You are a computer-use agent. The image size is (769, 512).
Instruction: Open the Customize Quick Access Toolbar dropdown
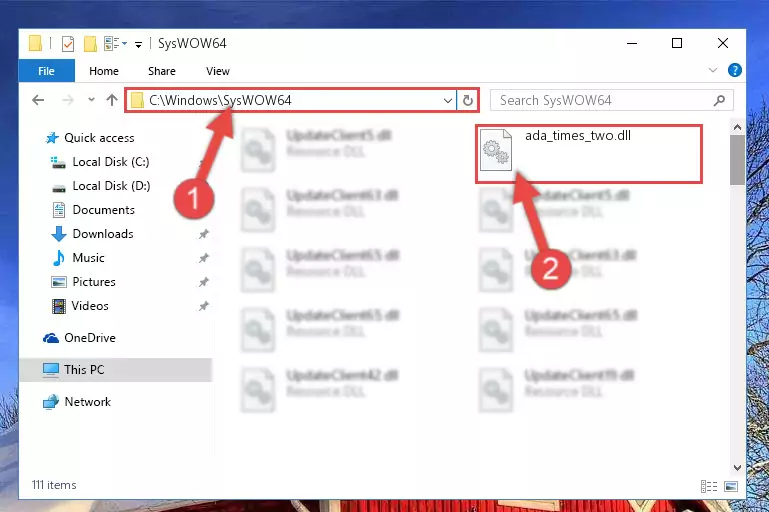(x=138, y=45)
